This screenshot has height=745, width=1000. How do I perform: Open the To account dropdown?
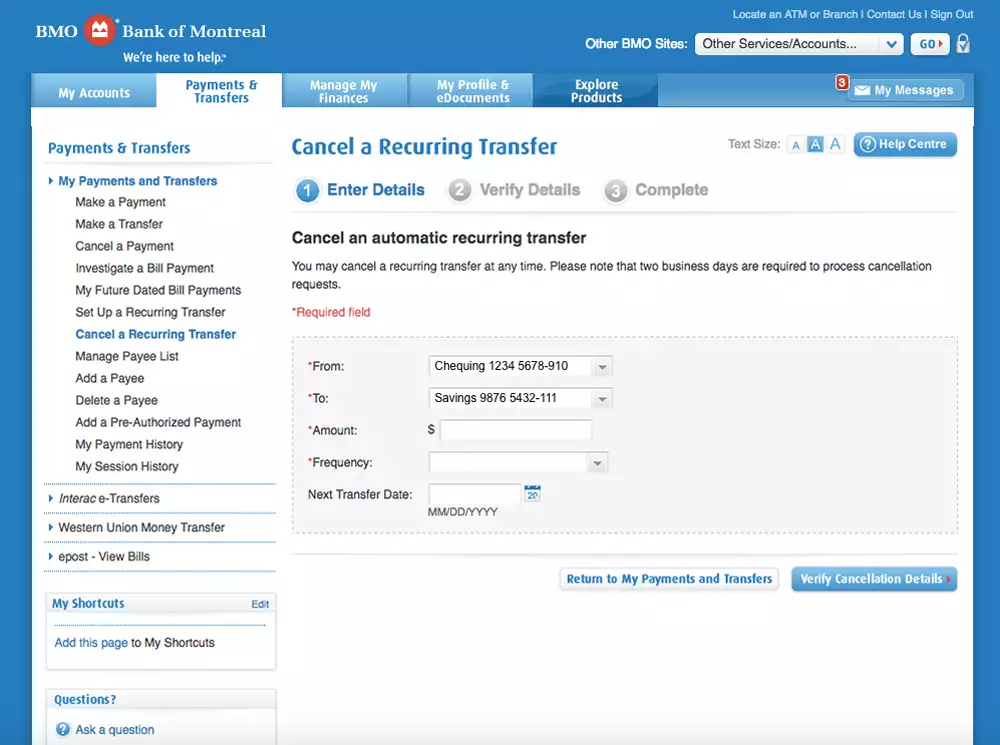tap(520, 399)
